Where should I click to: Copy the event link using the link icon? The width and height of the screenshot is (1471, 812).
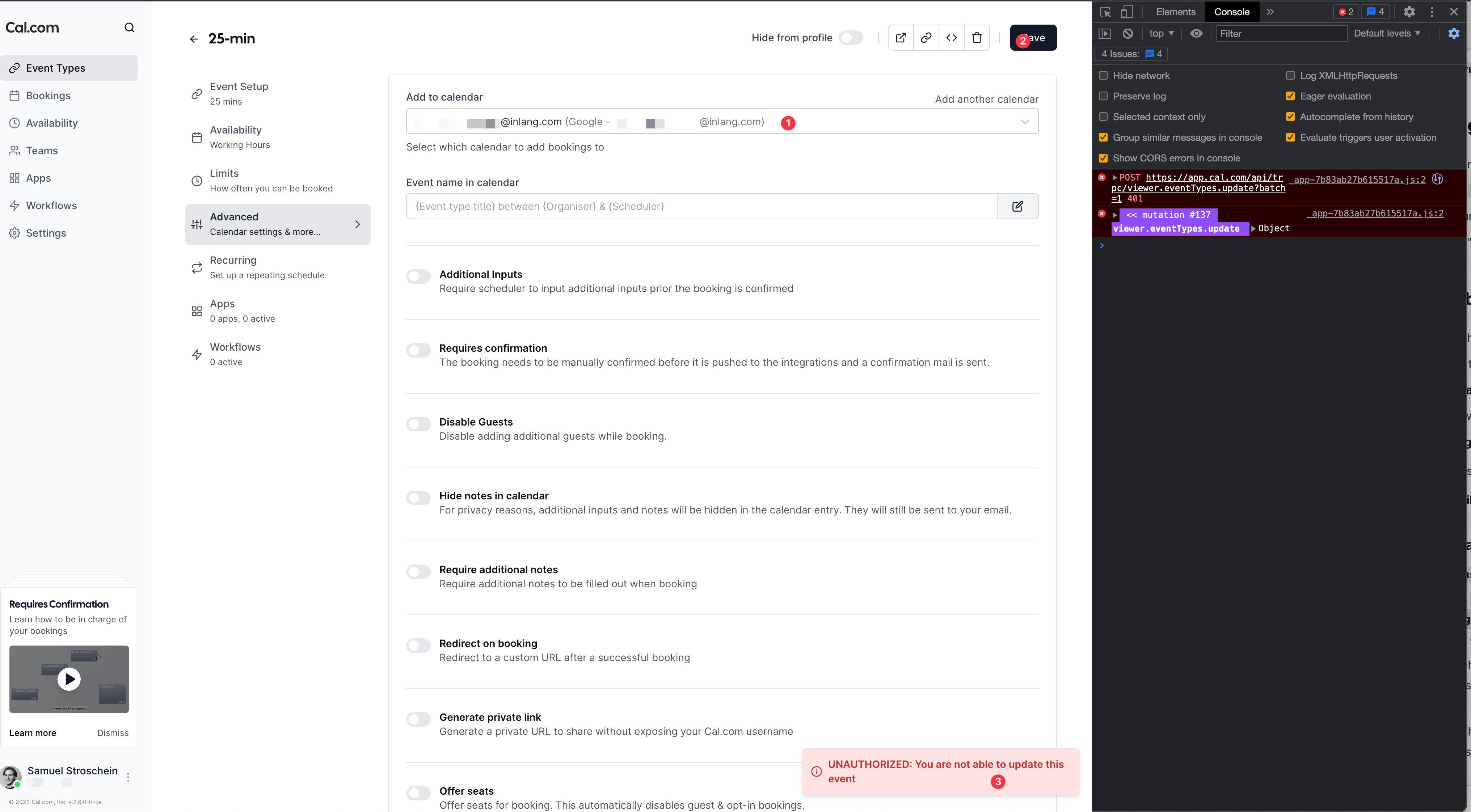(926, 38)
